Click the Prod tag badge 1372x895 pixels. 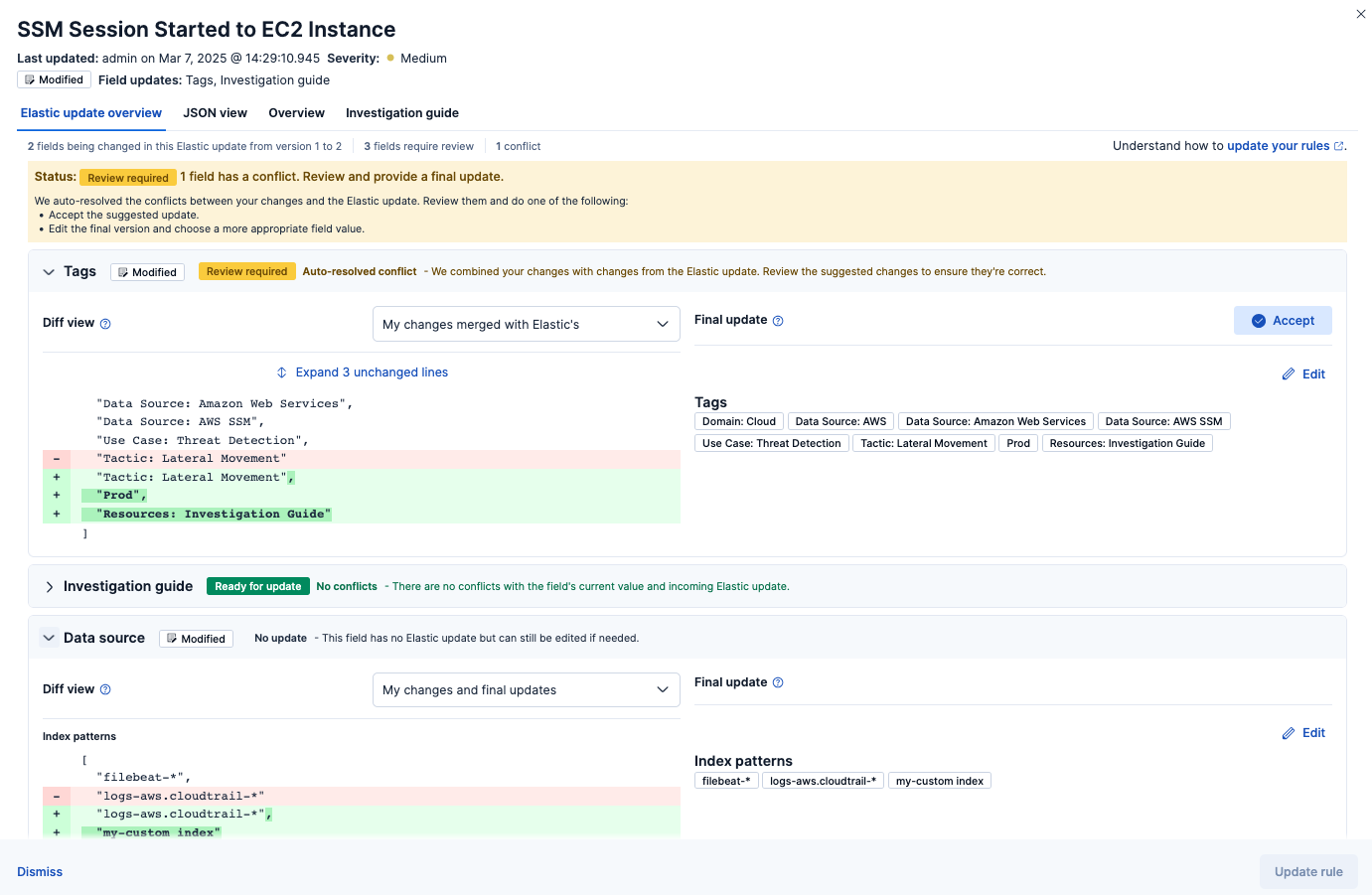click(x=1018, y=443)
